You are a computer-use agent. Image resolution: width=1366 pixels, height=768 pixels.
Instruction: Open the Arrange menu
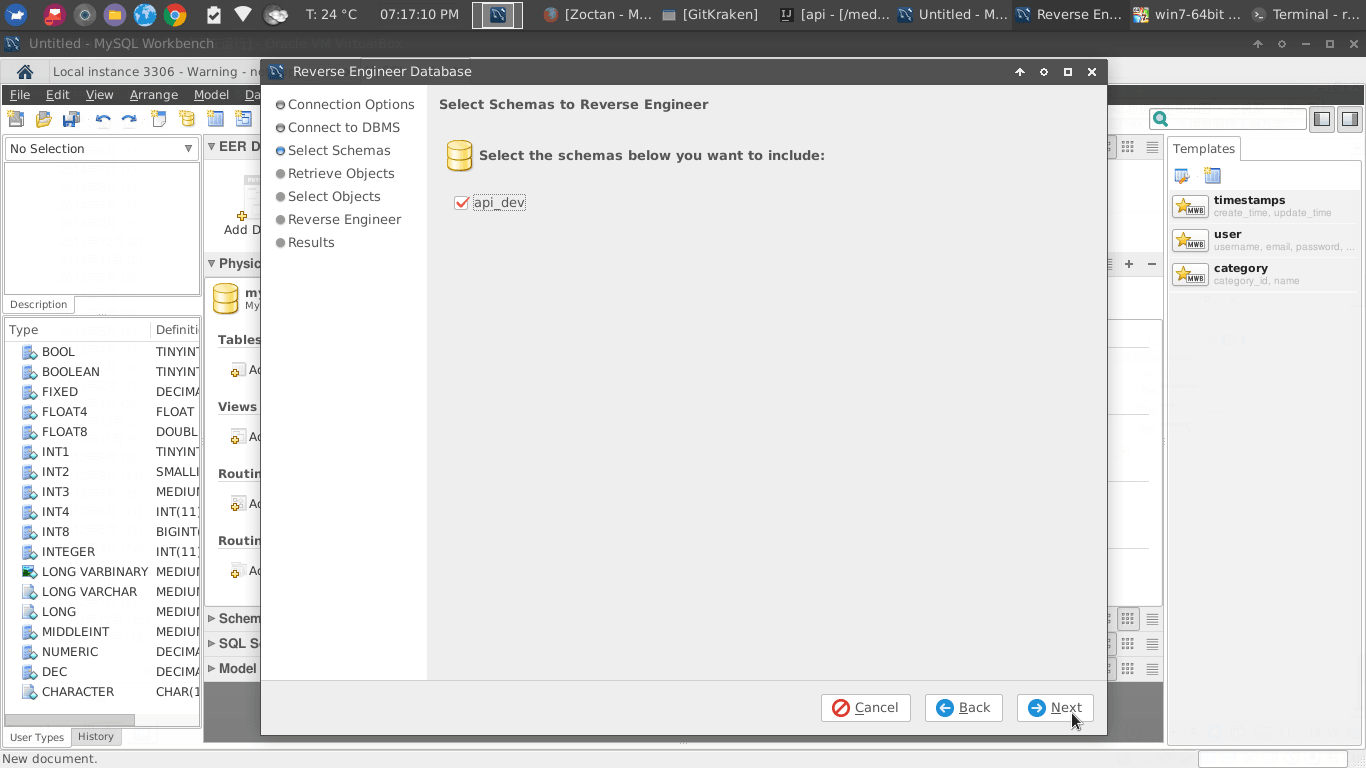tap(153, 95)
